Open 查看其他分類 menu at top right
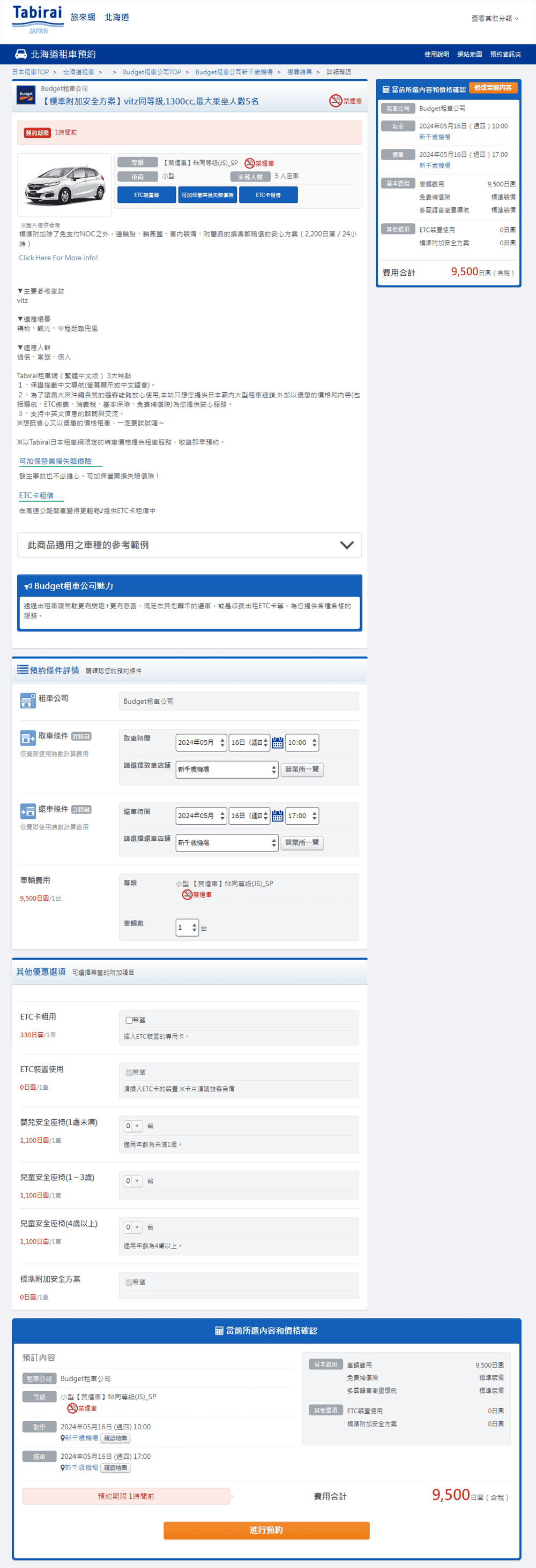 (495, 18)
